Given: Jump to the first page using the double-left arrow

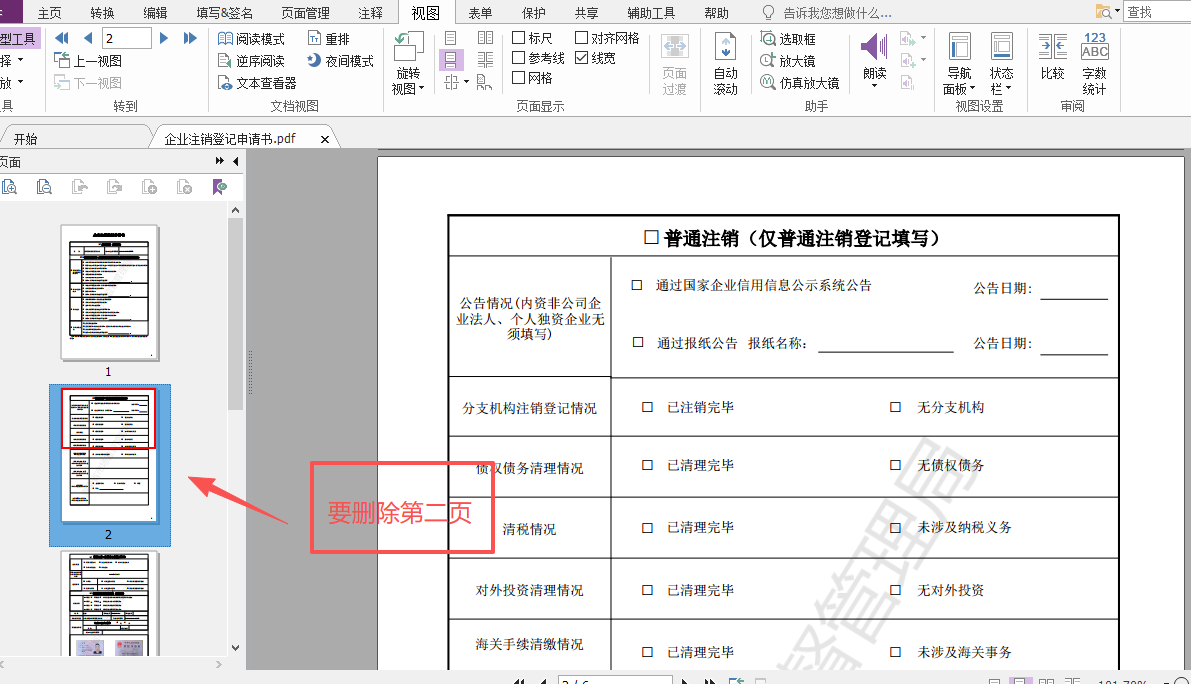Looking at the screenshot, I should pyautogui.click(x=62, y=38).
